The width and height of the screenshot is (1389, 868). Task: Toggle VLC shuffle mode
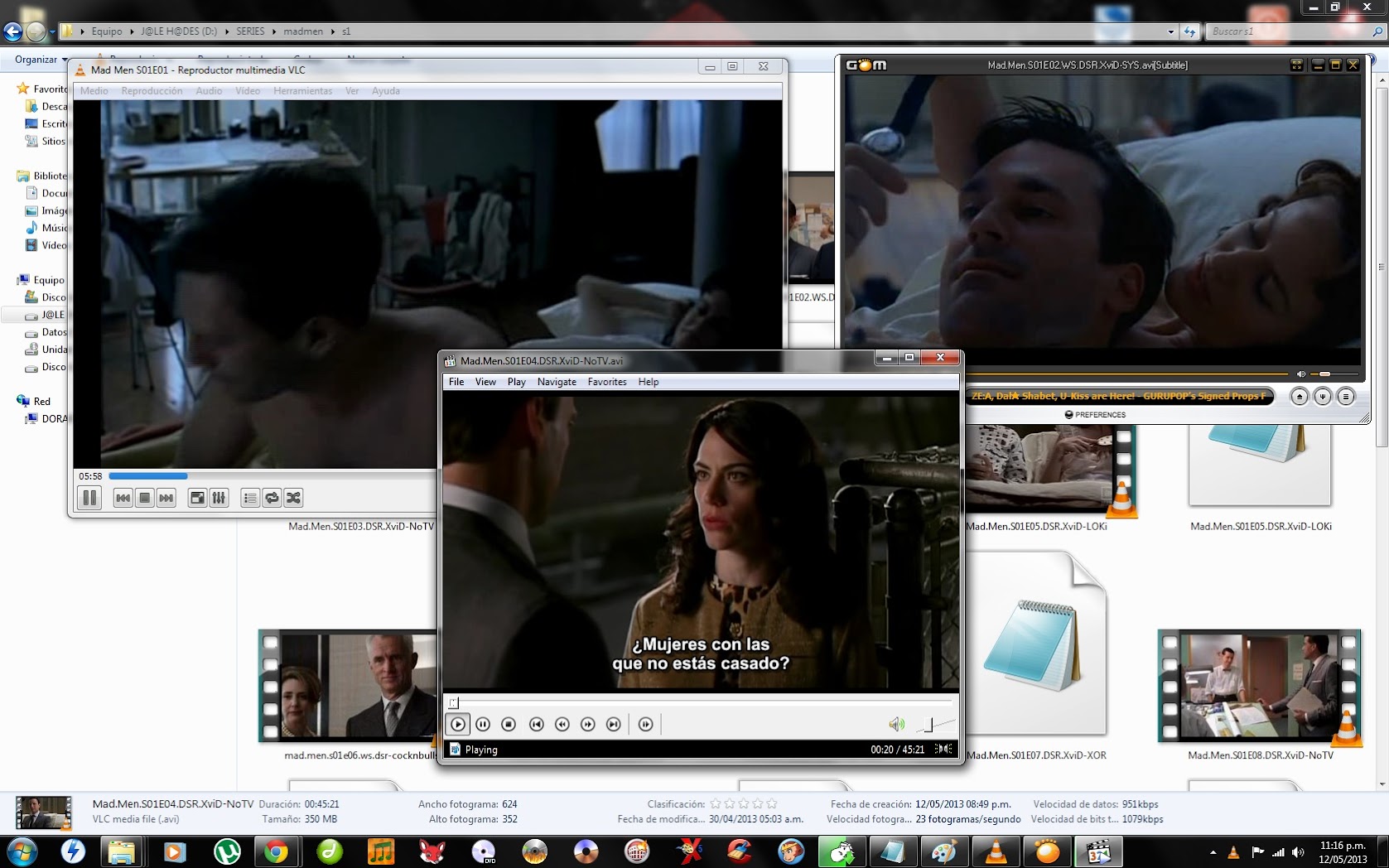(x=293, y=498)
